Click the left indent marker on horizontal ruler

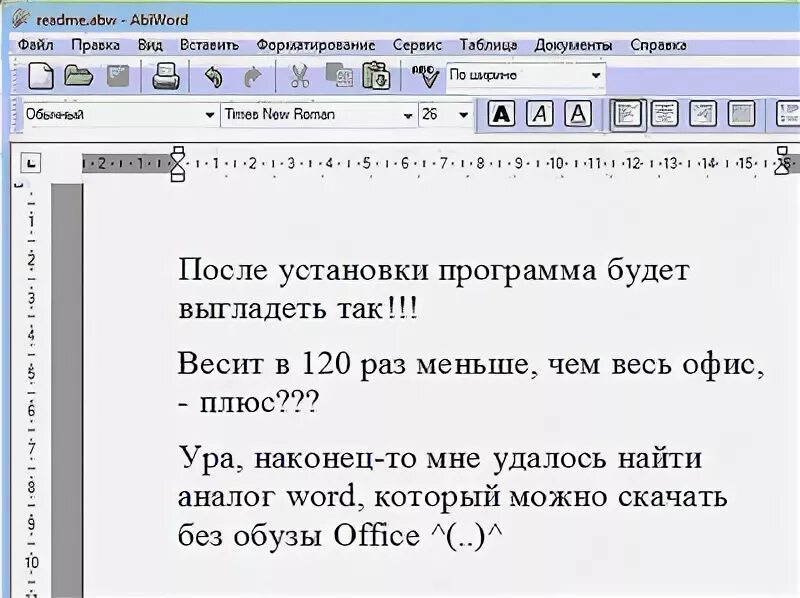pyautogui.click(x=178, y=164)
